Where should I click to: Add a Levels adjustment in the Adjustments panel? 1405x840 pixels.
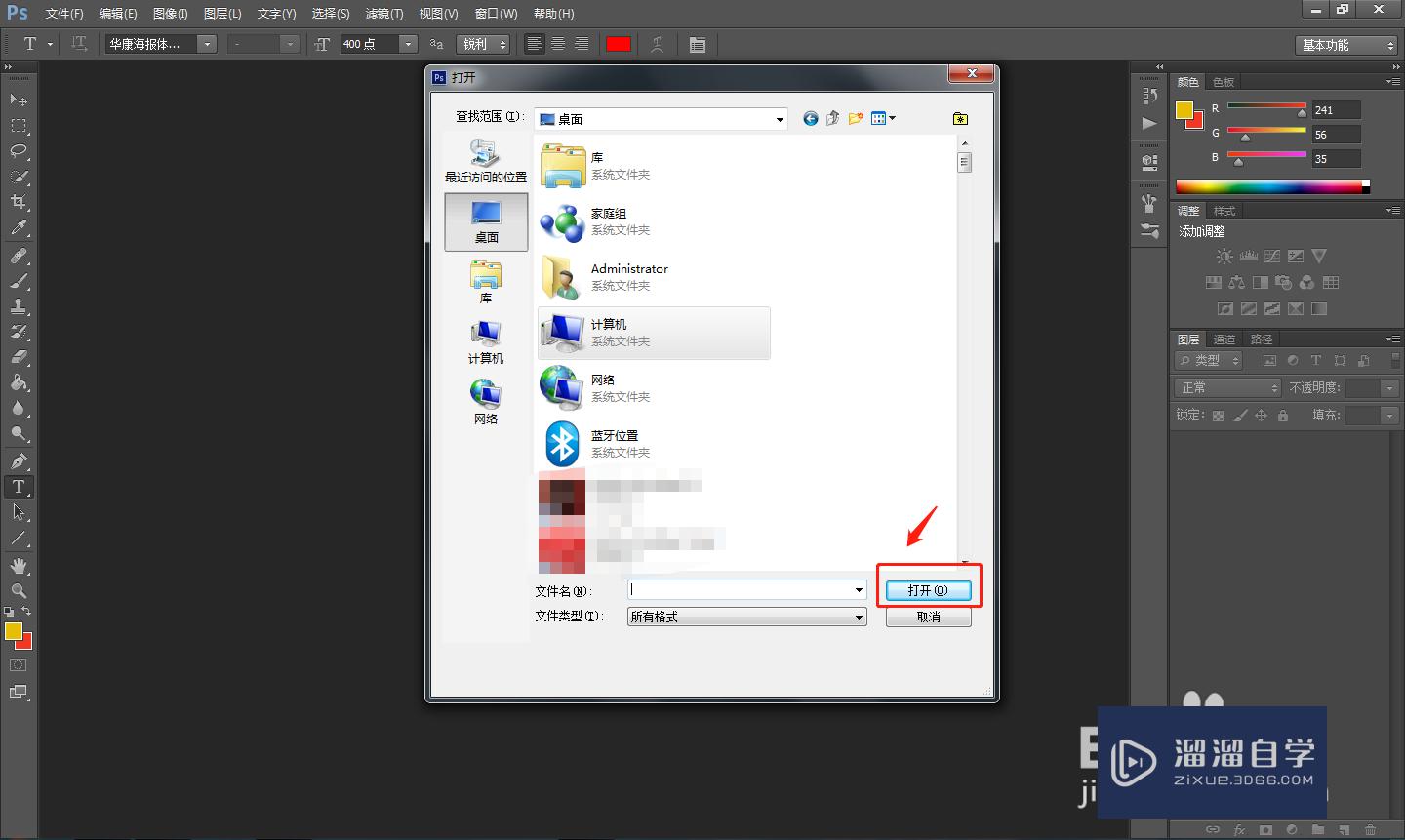point(1248,256)
